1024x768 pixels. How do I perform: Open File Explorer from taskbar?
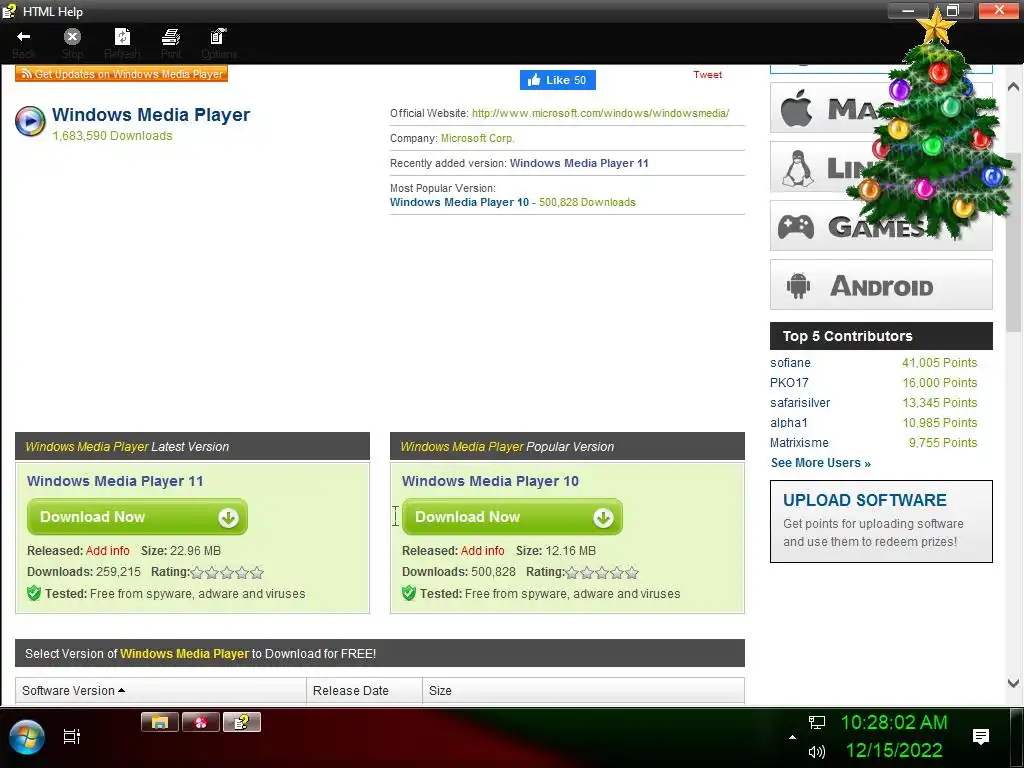click(x=160, y=722)
